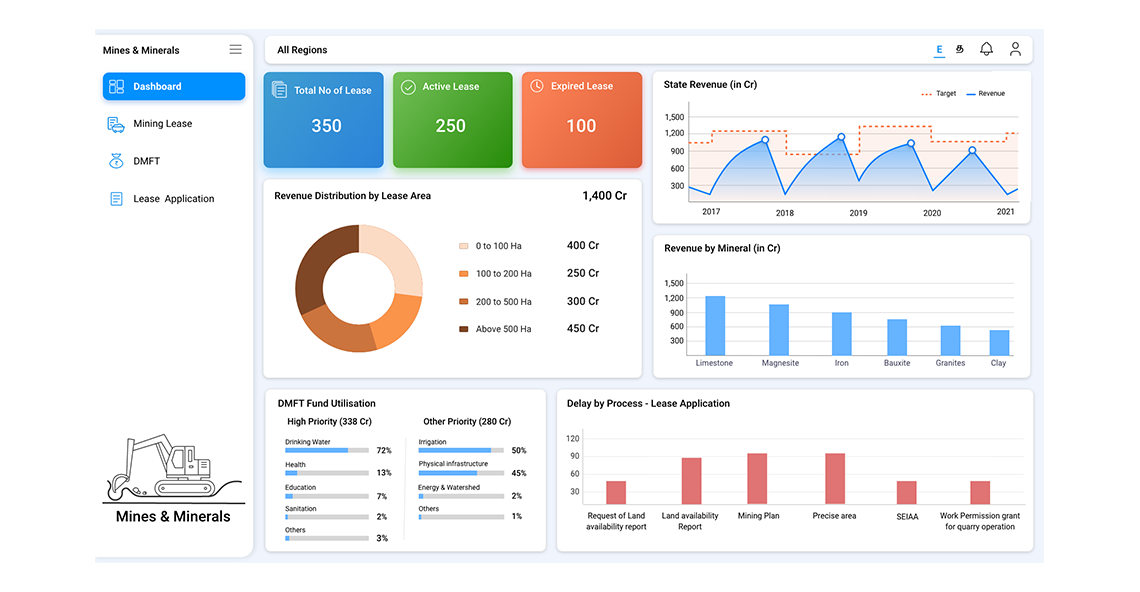Click the Health progress bar
1140x592 pixels.
click(x=327, y=473)
